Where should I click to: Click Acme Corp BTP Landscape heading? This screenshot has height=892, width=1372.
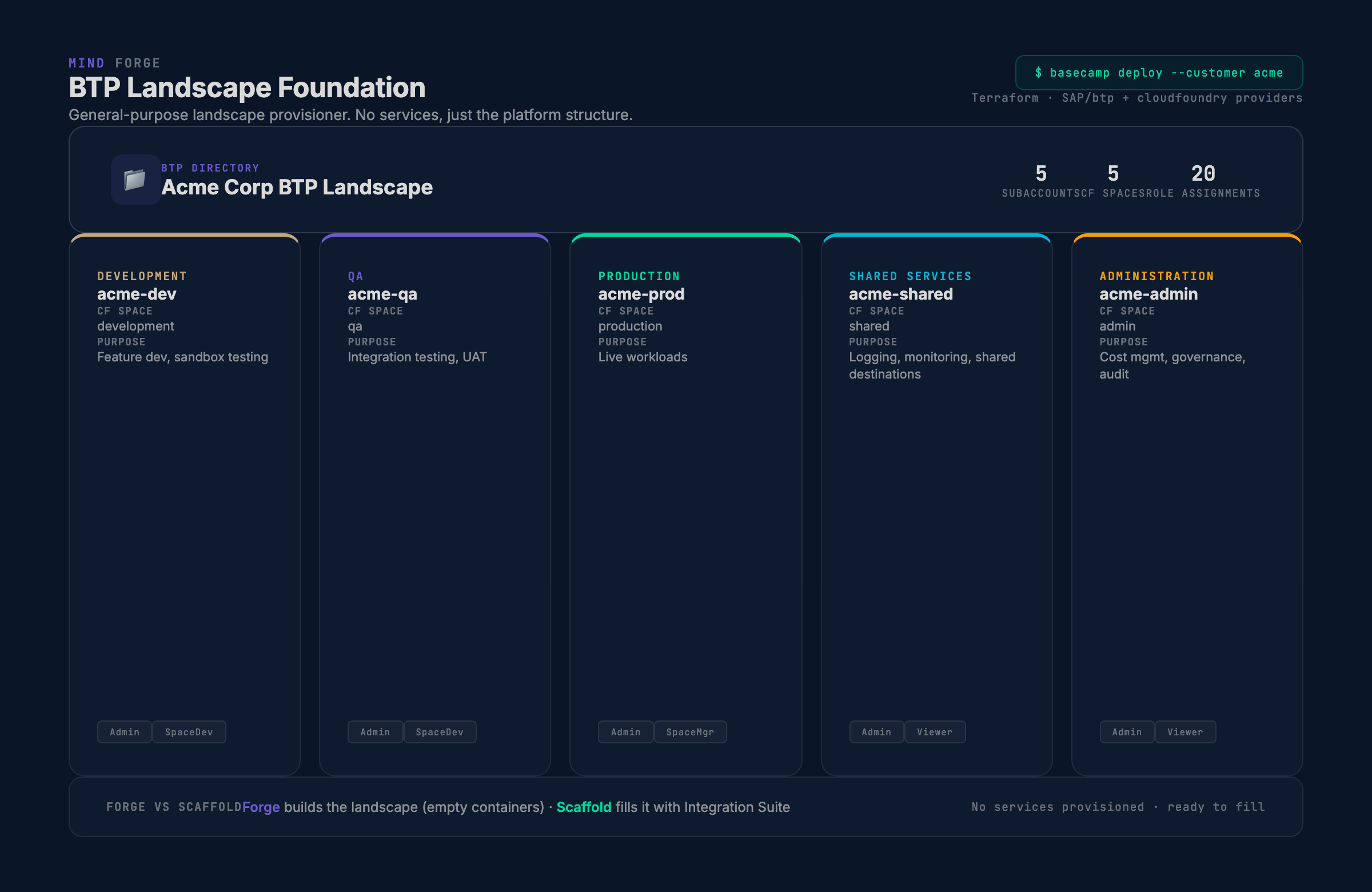tap(297, 187)
